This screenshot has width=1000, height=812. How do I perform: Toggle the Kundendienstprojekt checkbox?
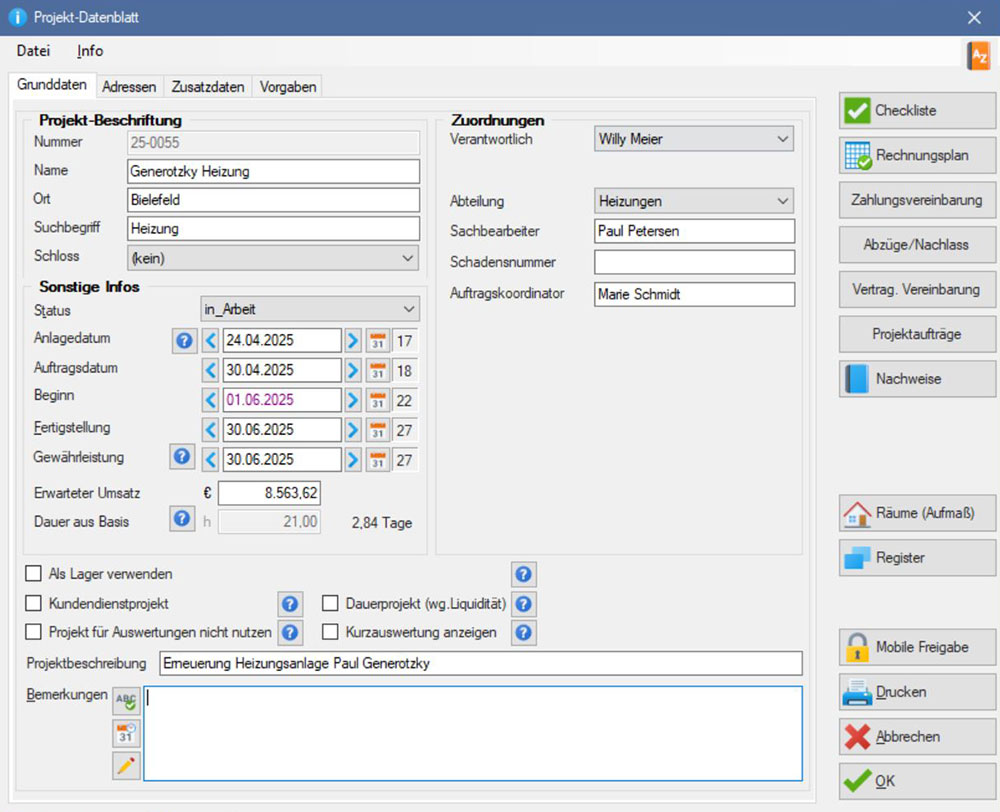(x=34, y=604)
